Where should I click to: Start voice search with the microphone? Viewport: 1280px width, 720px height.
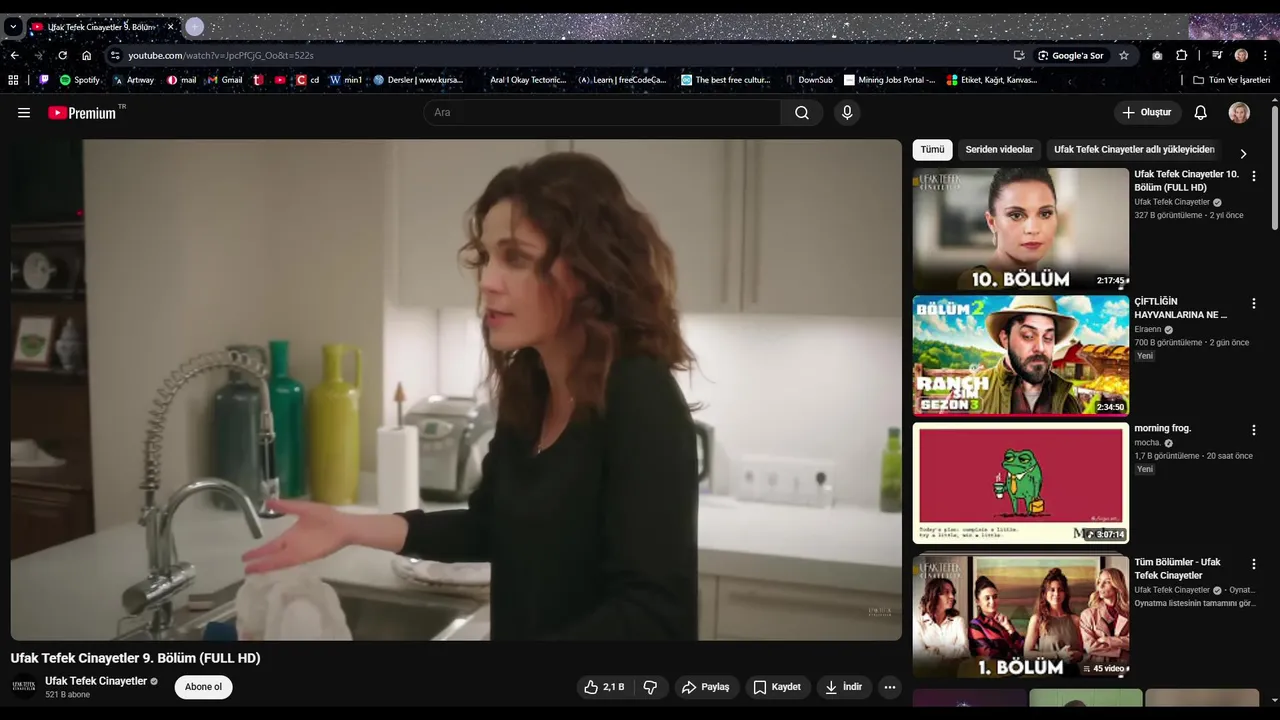[847, 113]
